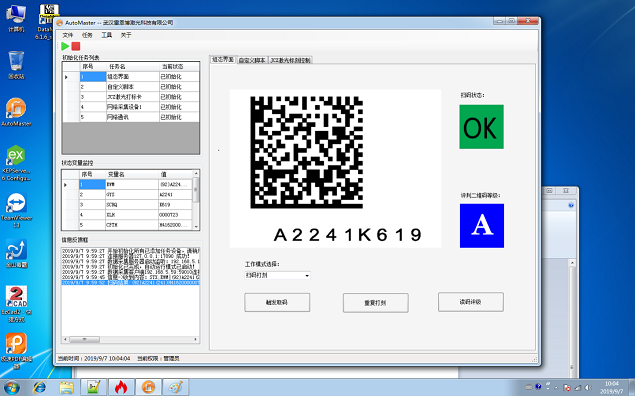This screenshot has height=396, width=635.
Task: Click the green play start icon
Action: [65, 46]
